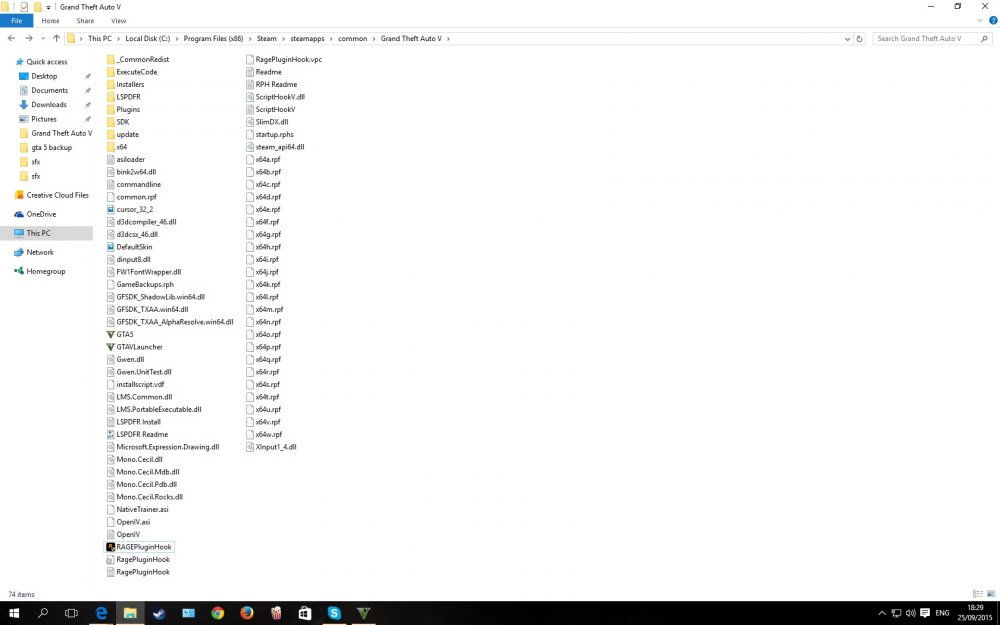The width and height of the screenshot is (1000, 625).
Task: Refresh the current folder view
Action: tap(859, 39)
